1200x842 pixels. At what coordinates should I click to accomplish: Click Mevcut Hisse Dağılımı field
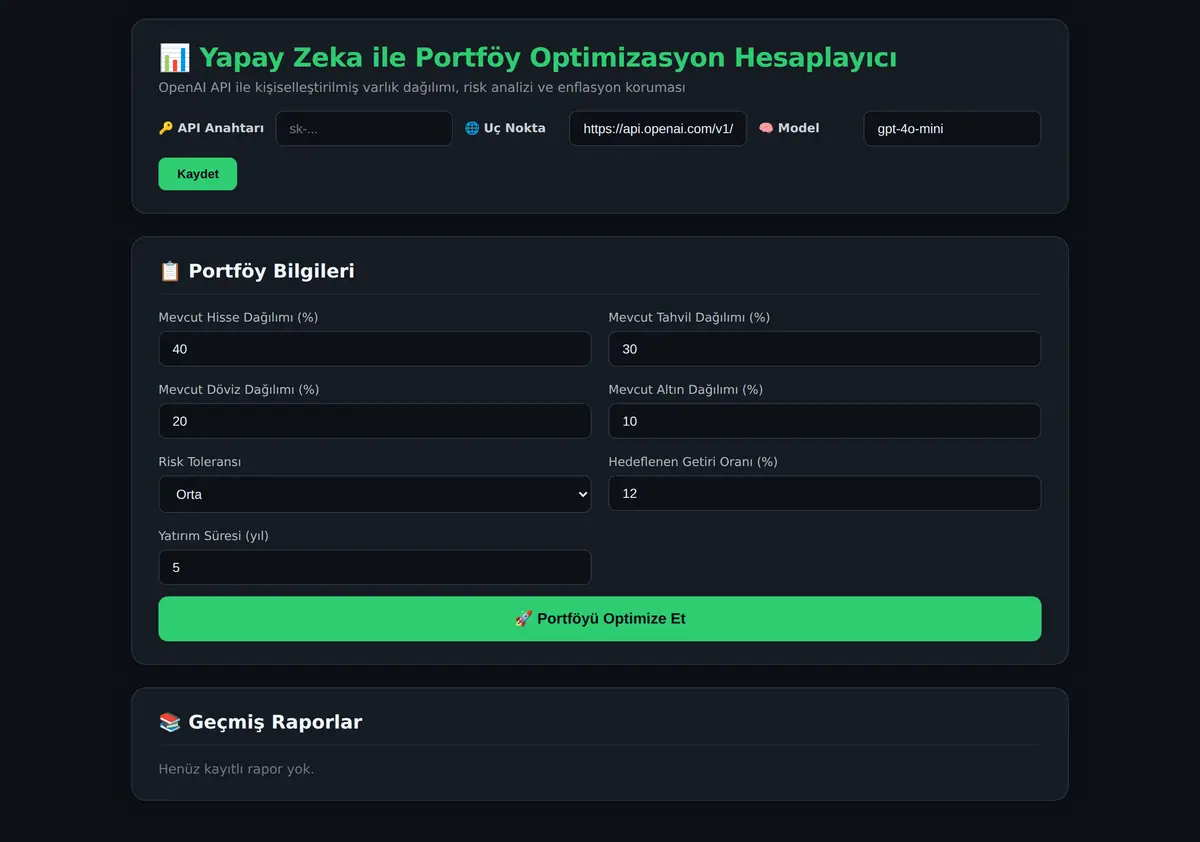click(x=375, y=349)
